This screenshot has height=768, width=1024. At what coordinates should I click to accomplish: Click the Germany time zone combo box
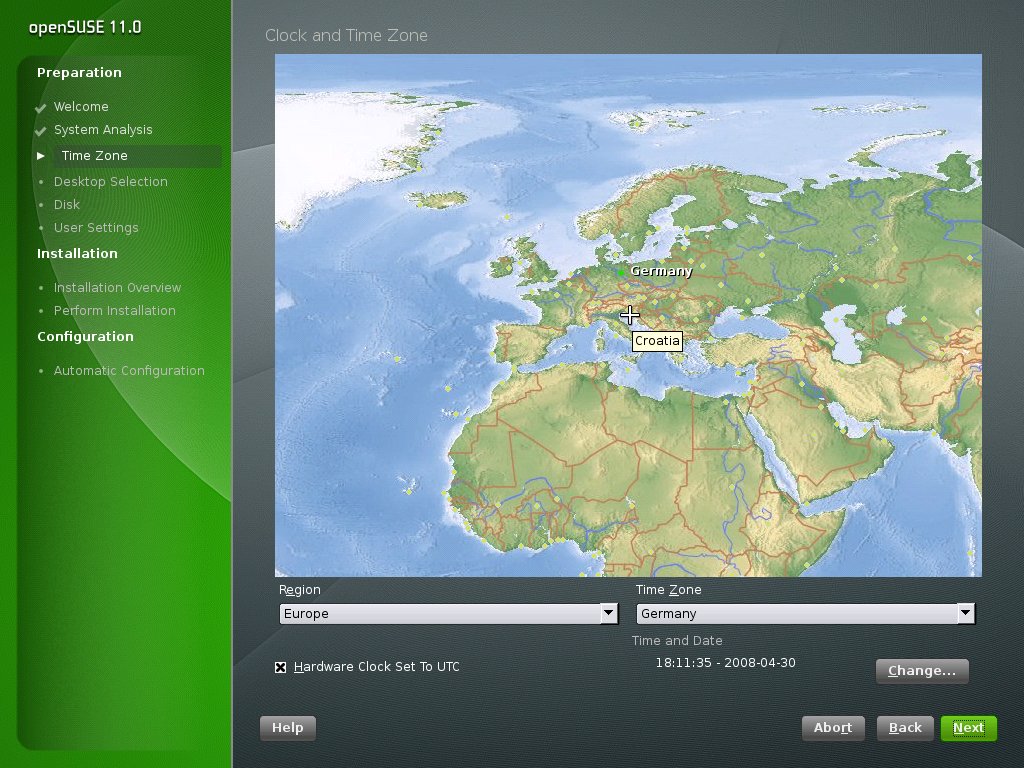point(805,613)
